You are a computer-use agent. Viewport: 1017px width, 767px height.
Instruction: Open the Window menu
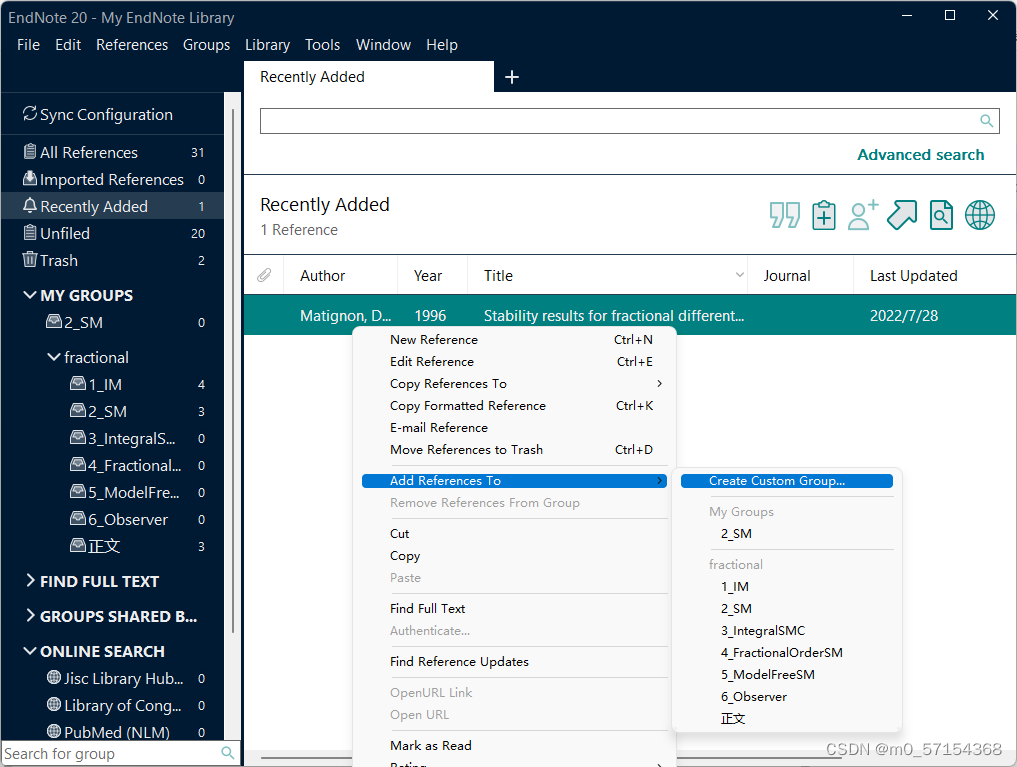pos(383,45)
